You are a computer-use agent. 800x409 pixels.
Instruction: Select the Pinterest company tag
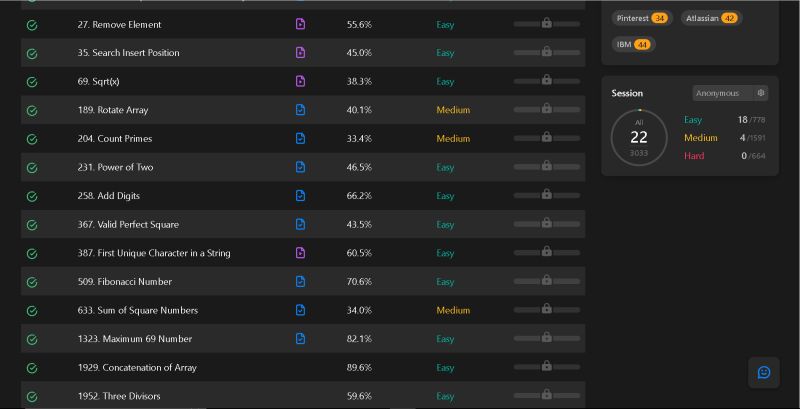(x=642, y=18)
